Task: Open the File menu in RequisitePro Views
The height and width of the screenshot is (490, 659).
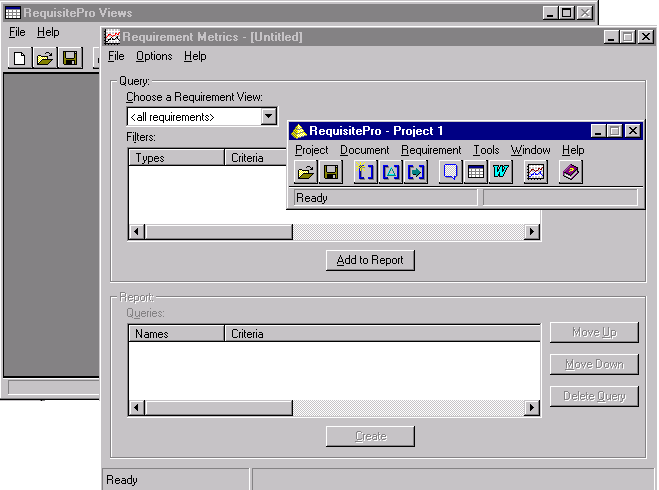Action: pos(17,32)
